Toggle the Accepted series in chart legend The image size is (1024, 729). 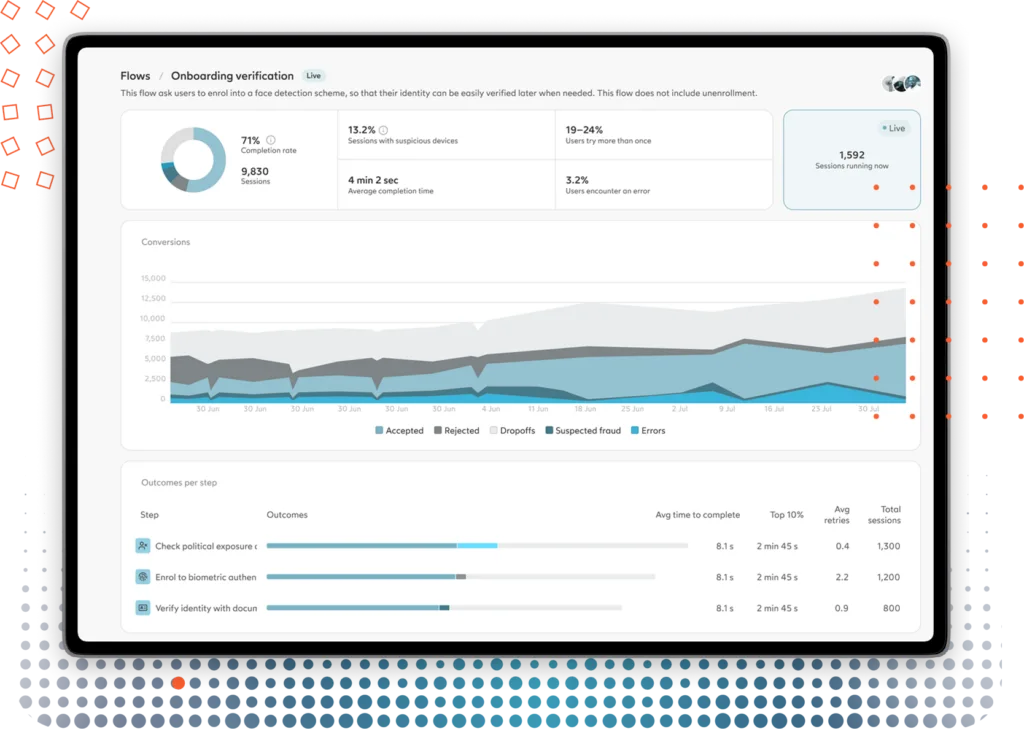(399, 430)
